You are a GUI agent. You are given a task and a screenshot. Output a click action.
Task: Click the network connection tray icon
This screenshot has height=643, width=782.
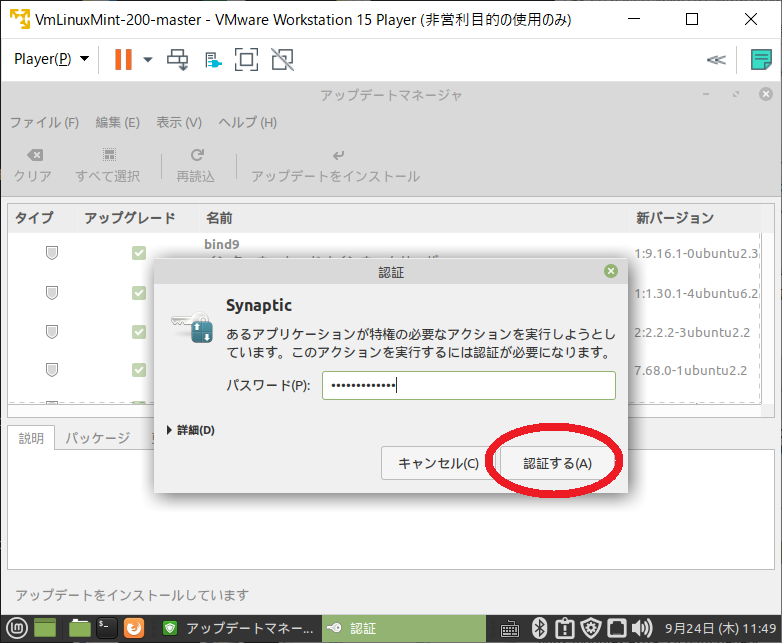[616, 629]
